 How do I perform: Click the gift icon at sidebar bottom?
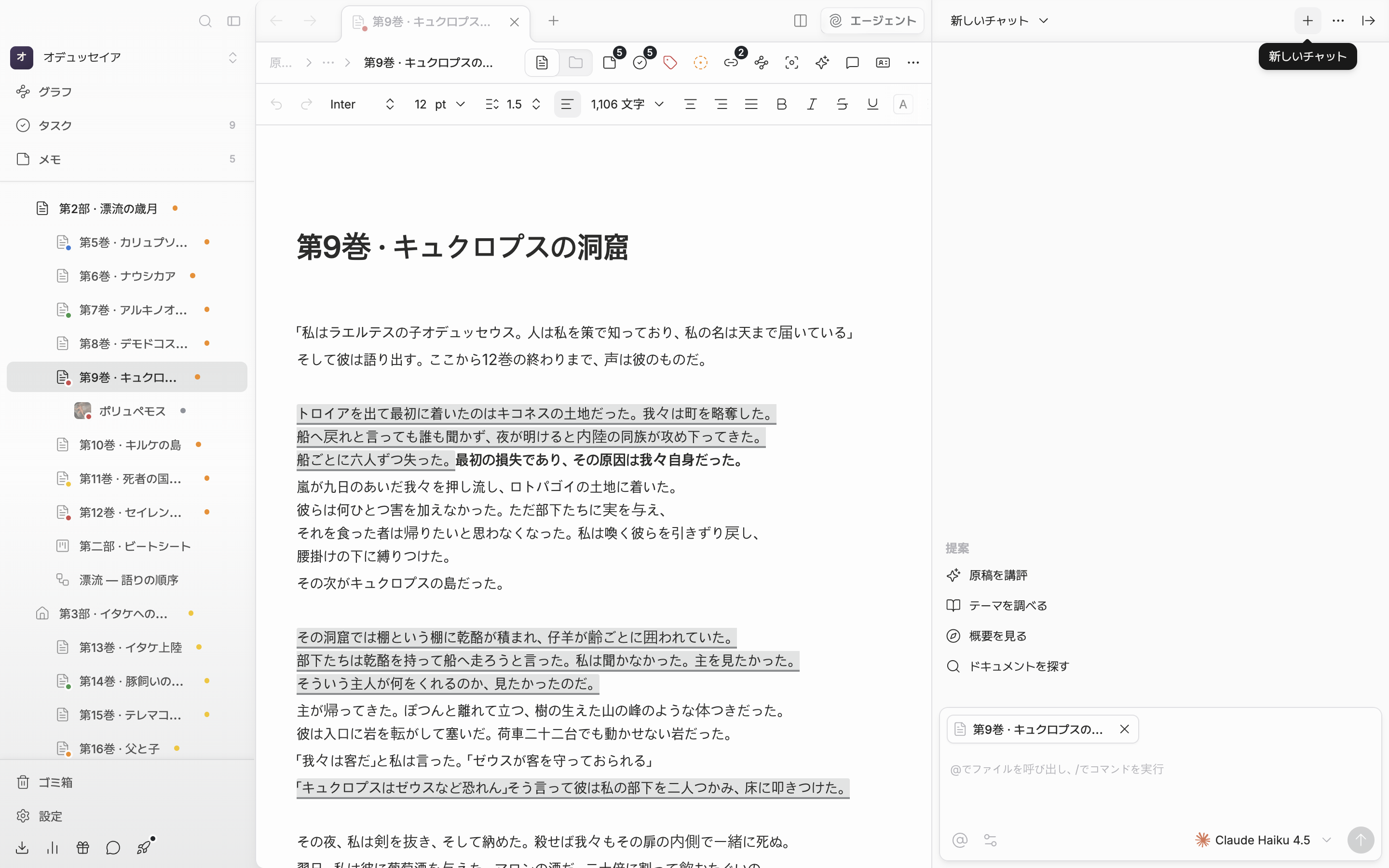[82, 848]
